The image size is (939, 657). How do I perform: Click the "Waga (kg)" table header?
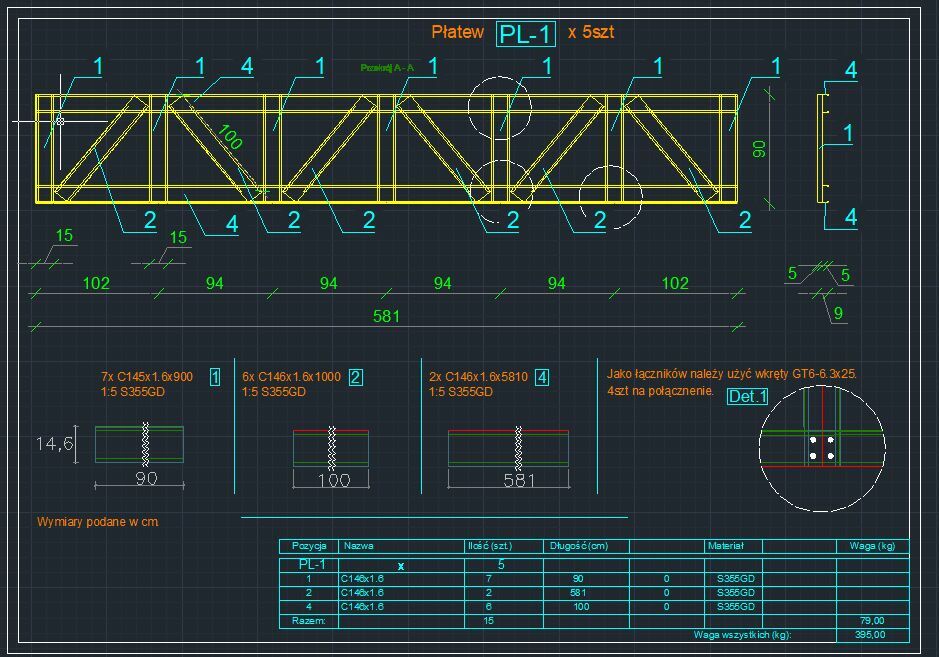[x=872, y=546]
